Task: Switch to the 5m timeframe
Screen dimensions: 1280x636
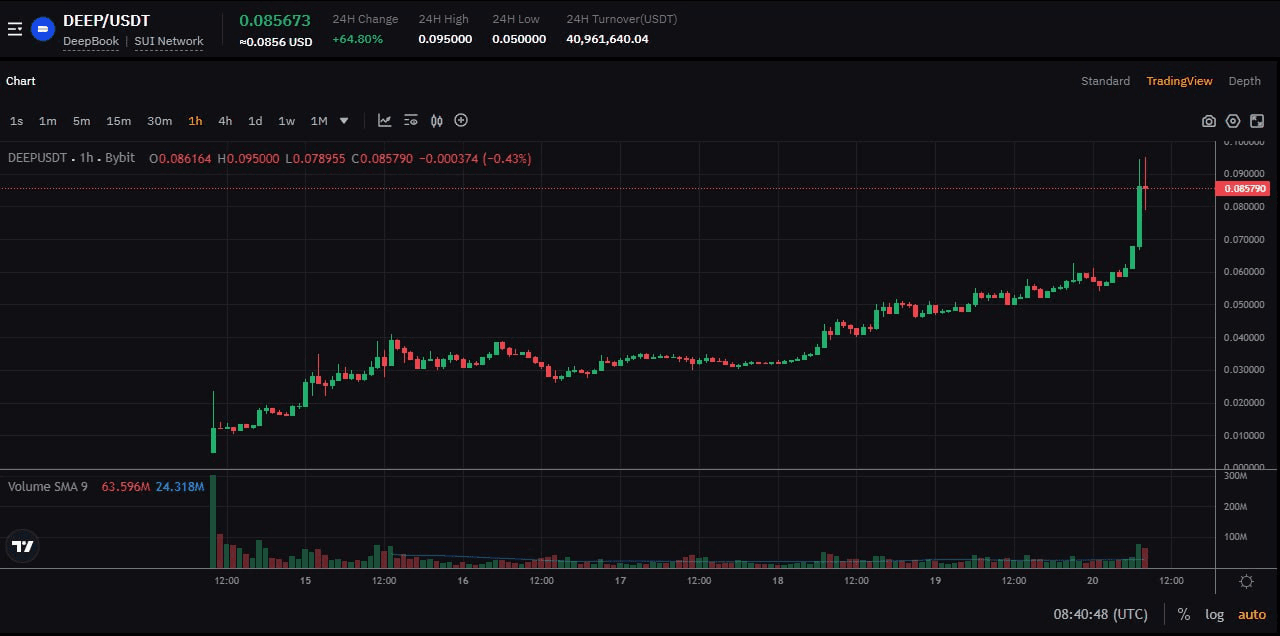Action: point(81,121)
